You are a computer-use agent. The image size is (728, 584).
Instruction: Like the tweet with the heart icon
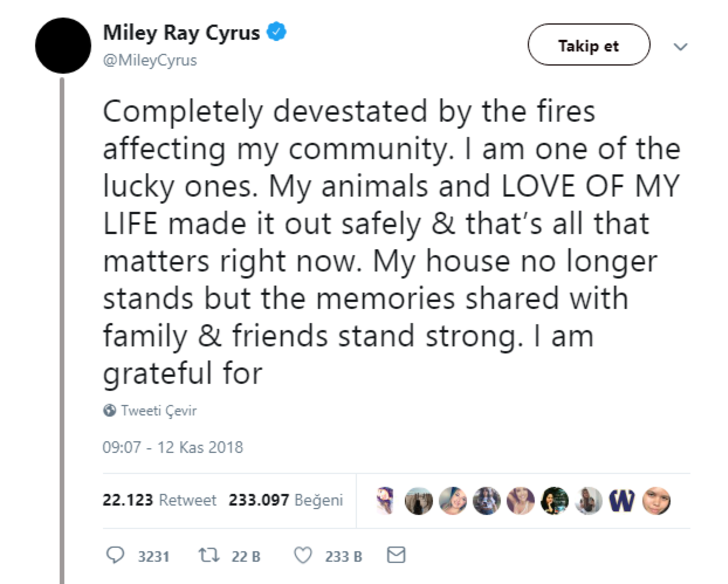tap(305, 555)
